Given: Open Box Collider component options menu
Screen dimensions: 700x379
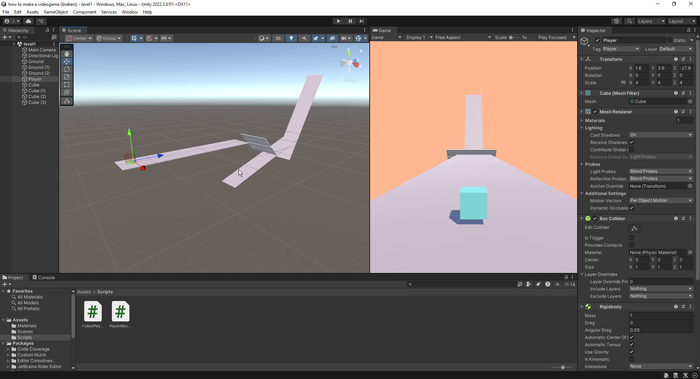Looking at the screenshot, I should 691,218.
